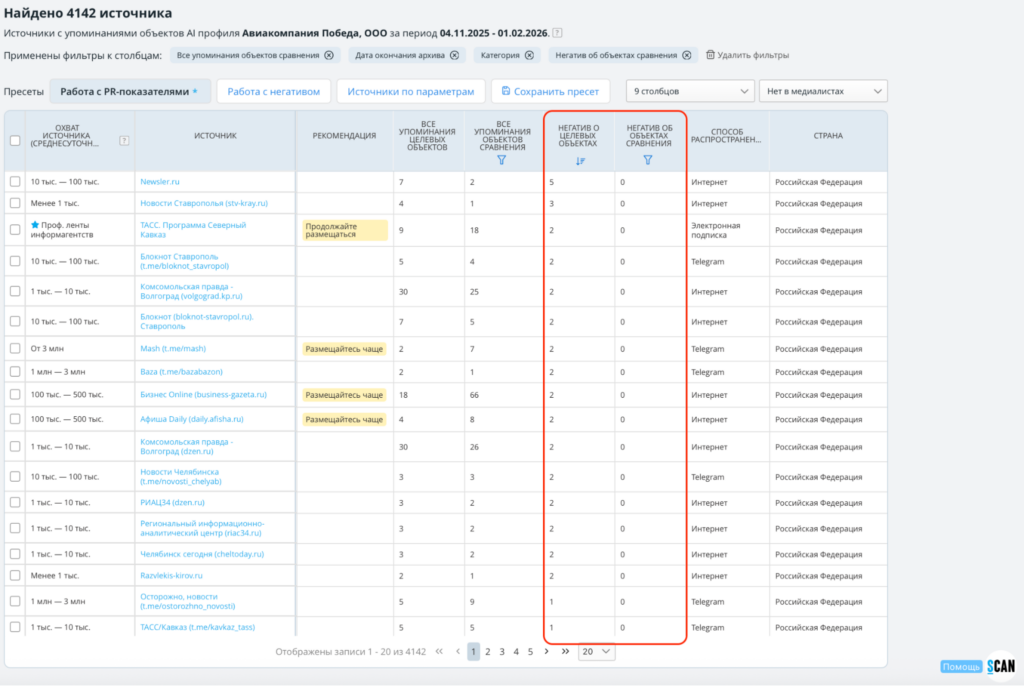Image resolution: width=1024 pixels, height=686 pixels.
Task: Click the SCAN logo in the bottom right corner
Action: click(x=1000, y=668)
